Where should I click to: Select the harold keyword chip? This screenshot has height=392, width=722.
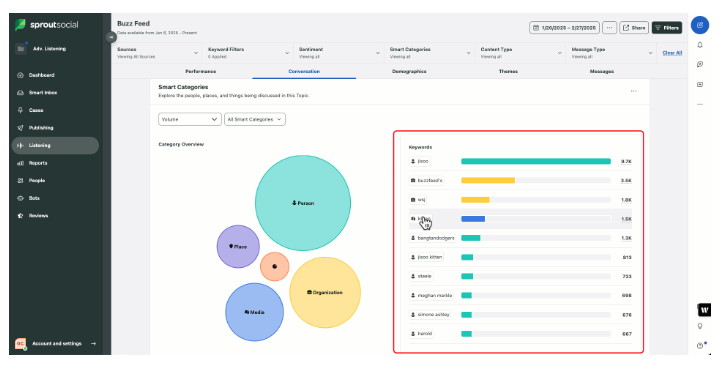click(x=421, y=333)
